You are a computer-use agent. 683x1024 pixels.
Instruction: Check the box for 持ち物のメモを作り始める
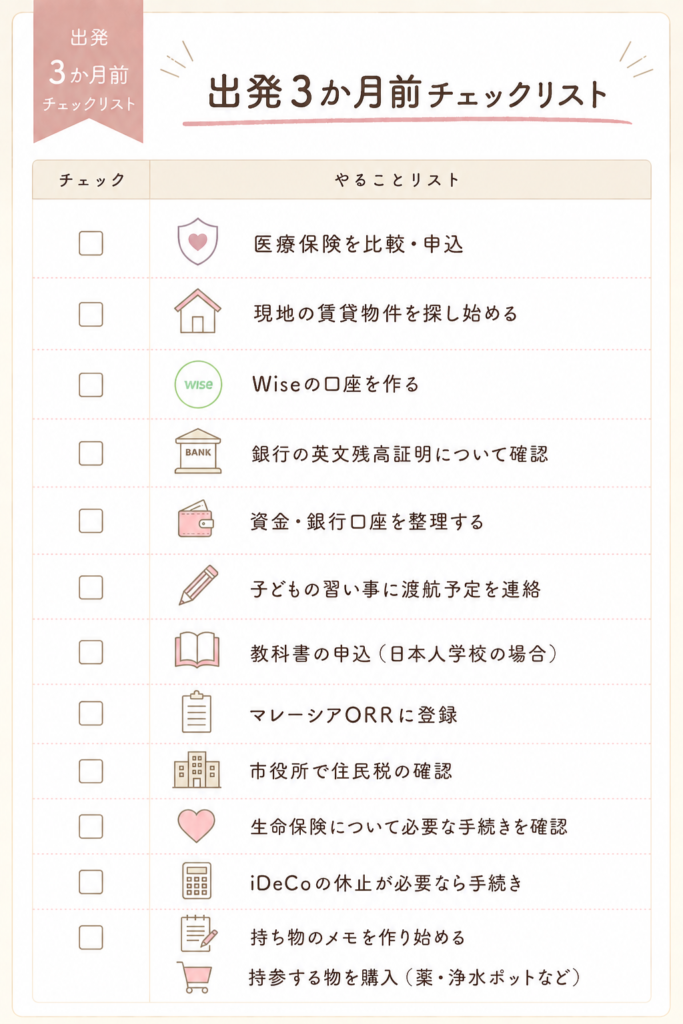click(91, 937)
